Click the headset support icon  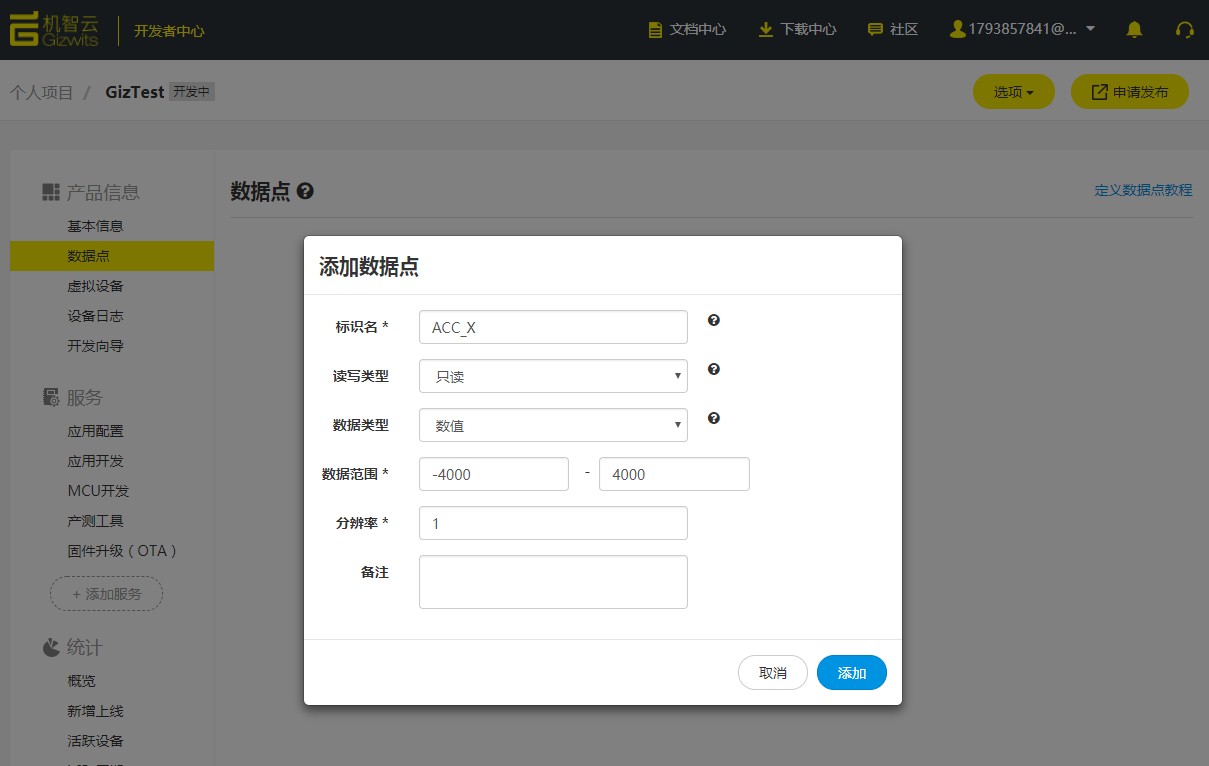pyautogui.click(x=1185, y=30)
